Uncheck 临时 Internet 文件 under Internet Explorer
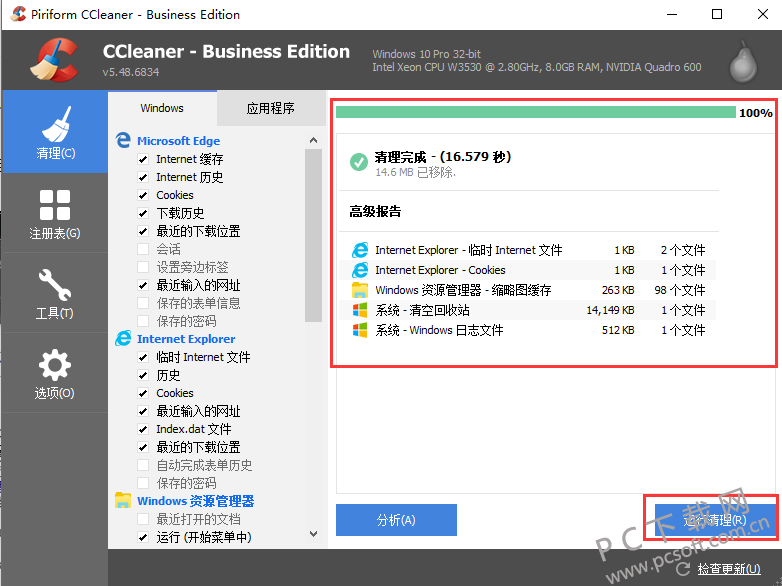782x586 pixels. (143, 357)
